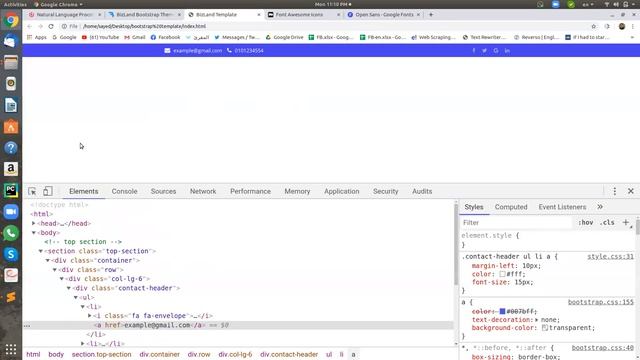Open DevTools three-dot customize menu
This screenshot has width=640, height=360.
pyautogui.click(x=615, y=191)
